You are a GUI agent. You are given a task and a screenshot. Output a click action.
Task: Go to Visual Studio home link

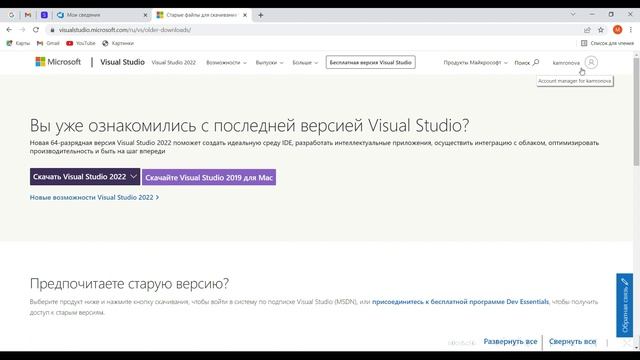coord(122,62)
